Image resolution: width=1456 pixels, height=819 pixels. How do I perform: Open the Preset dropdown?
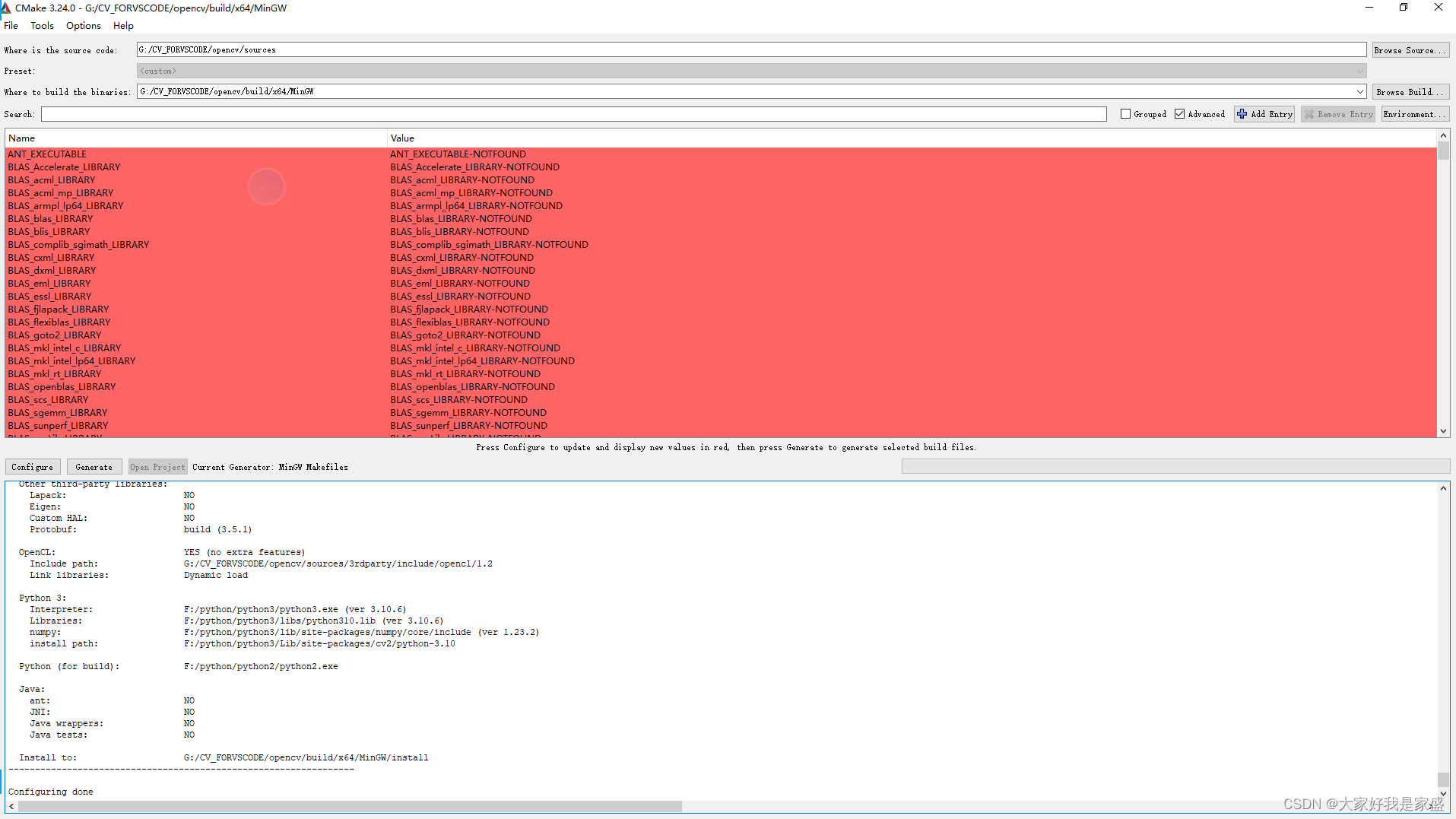click(751, 71)
